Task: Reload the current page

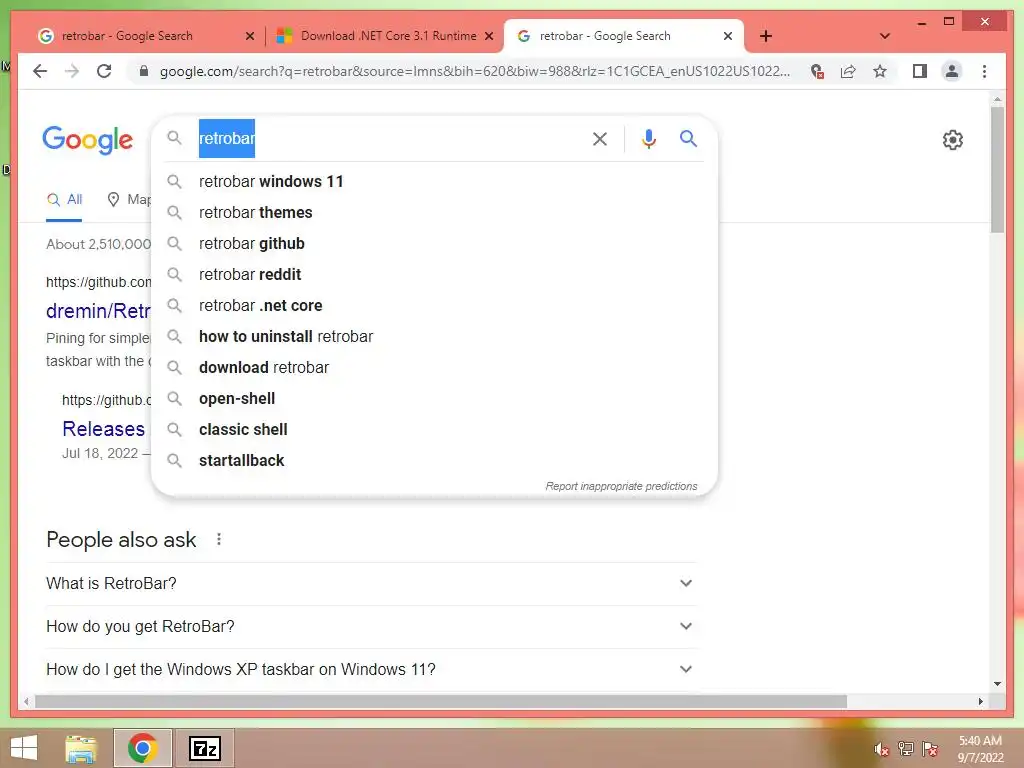Action: [104, 71]
